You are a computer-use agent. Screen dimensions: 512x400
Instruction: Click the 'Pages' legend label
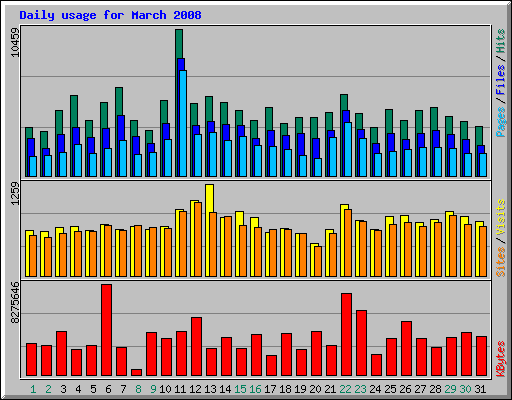click(x=501, y=122)
